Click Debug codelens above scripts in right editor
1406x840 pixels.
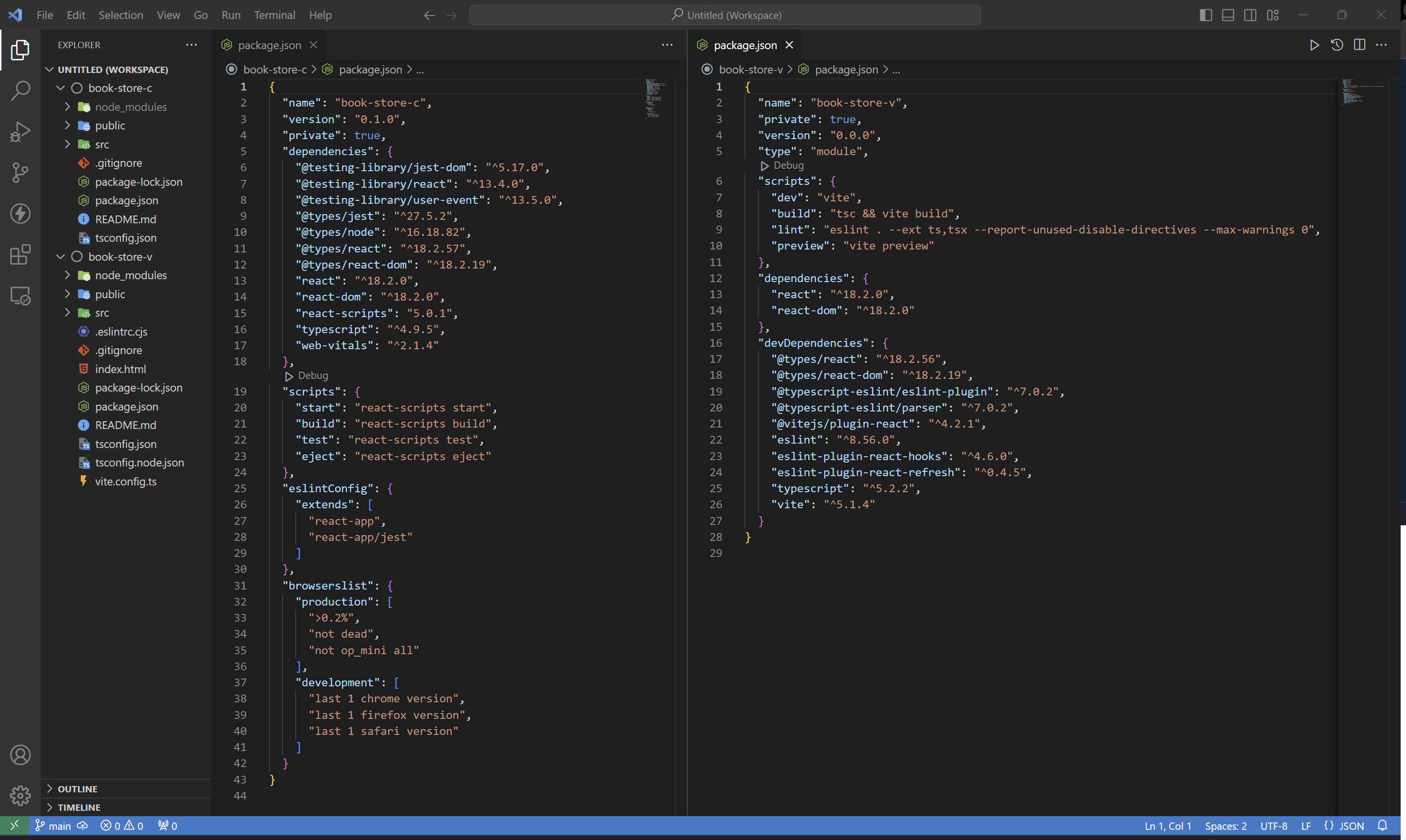(782, 166)
